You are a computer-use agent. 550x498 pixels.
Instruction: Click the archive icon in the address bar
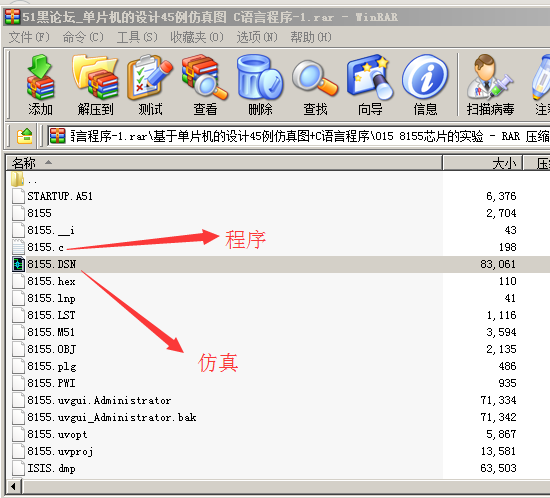pos(58,136)
